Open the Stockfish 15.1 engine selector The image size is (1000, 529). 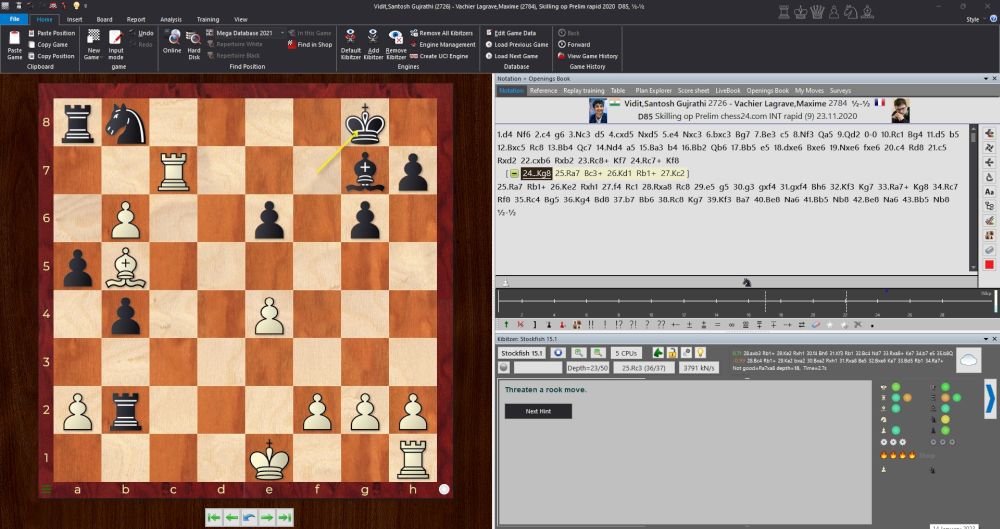coord(521,353)
